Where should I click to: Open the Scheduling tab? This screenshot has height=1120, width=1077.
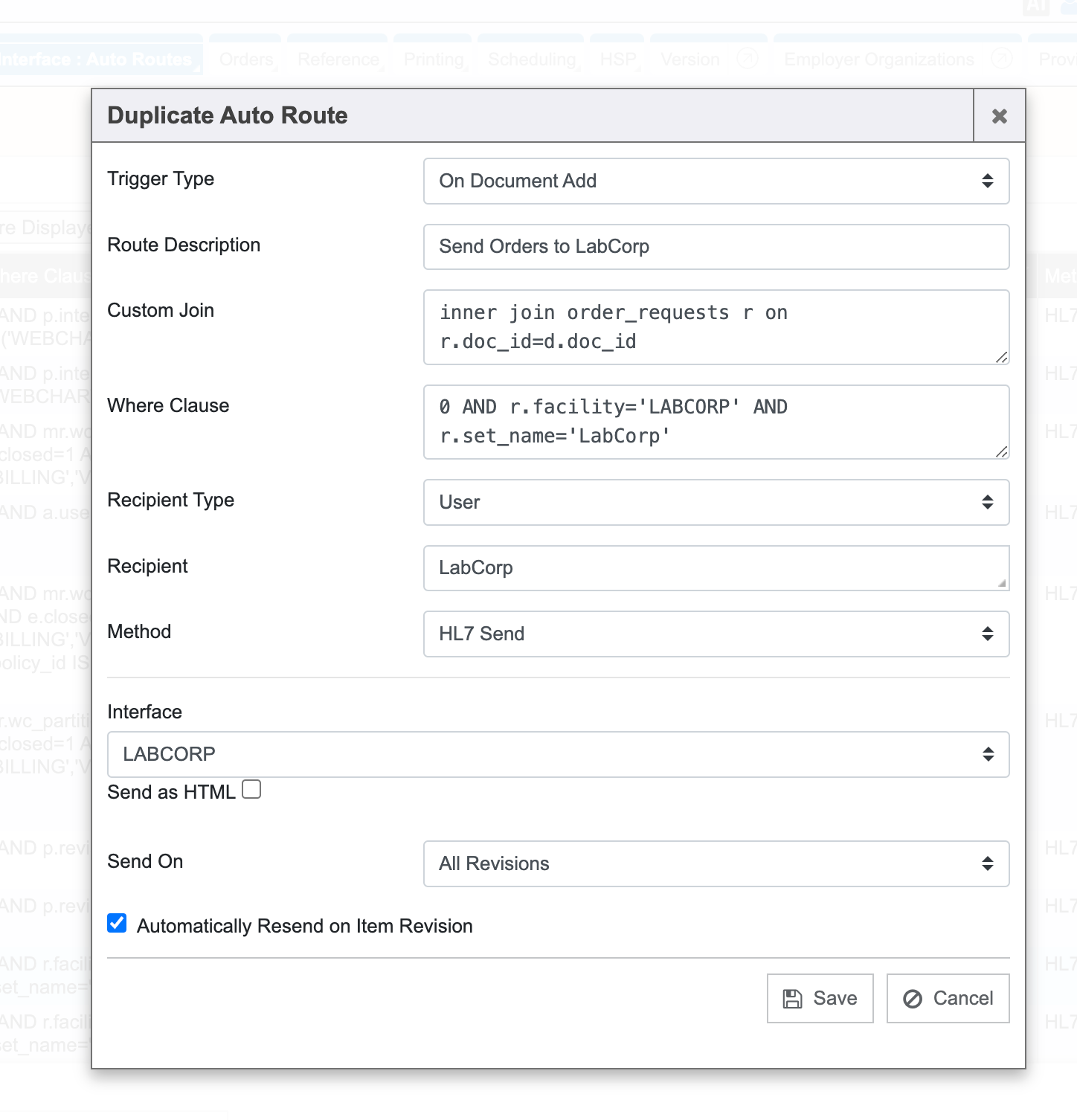[x=532, y=59]
